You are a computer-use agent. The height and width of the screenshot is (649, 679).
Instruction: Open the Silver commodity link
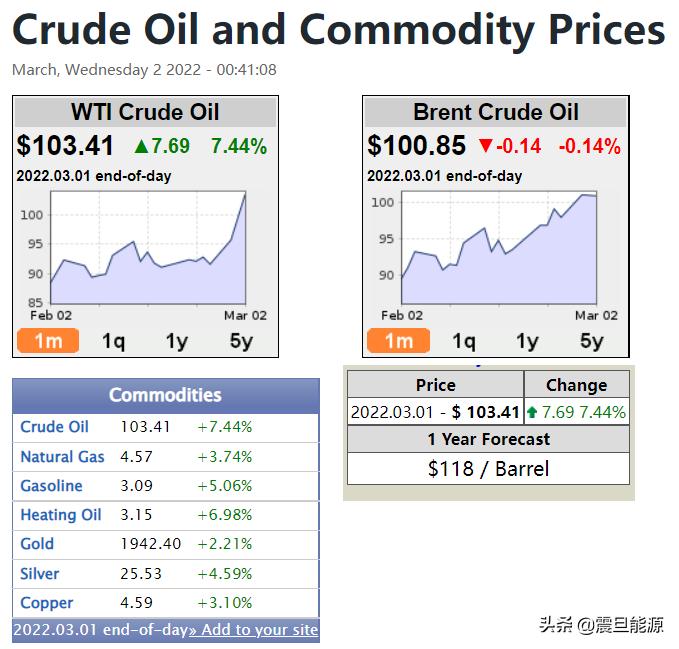[39, 574]
